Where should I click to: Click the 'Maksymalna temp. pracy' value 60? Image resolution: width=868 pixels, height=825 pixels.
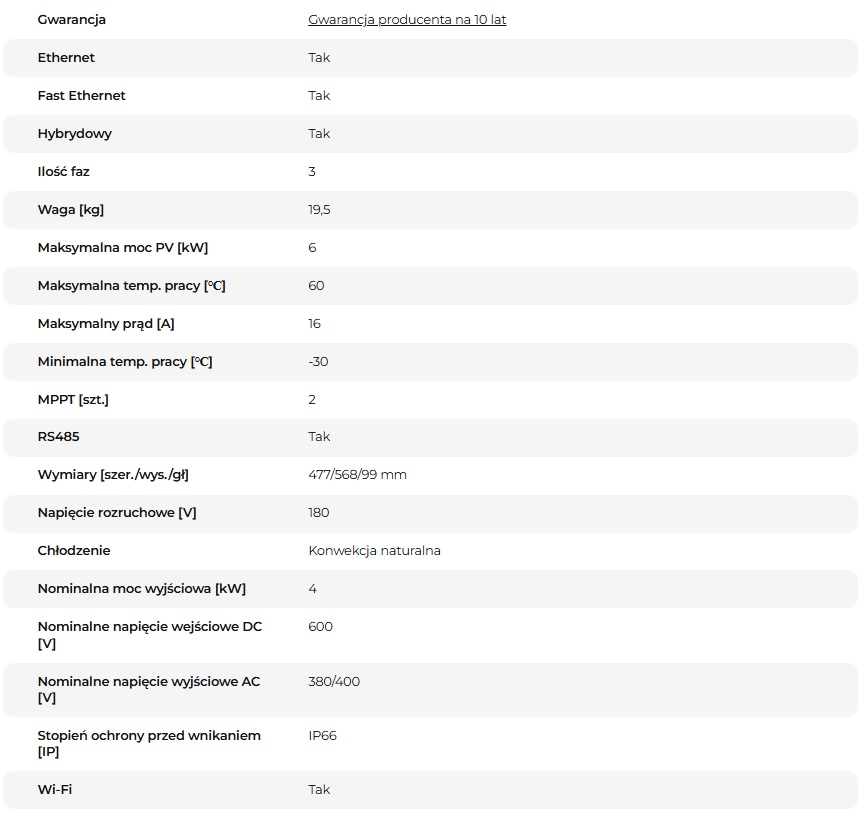click(x=316, y=286)
